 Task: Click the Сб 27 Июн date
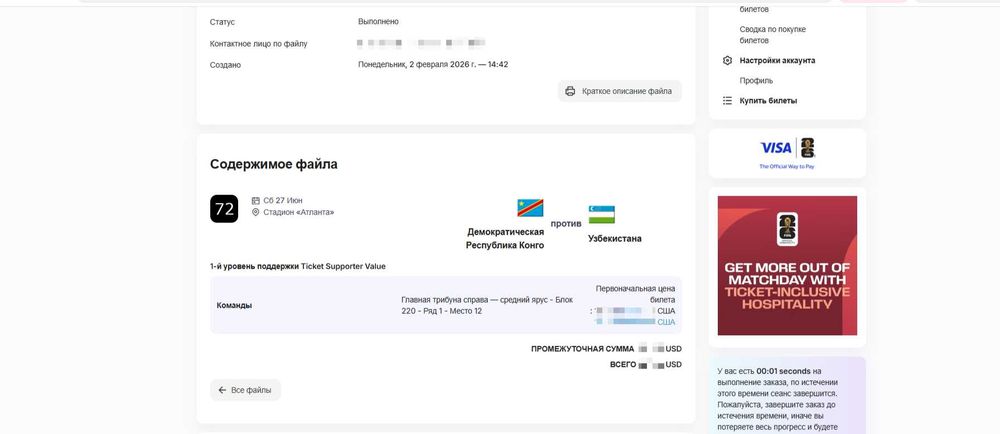point(283,200)
